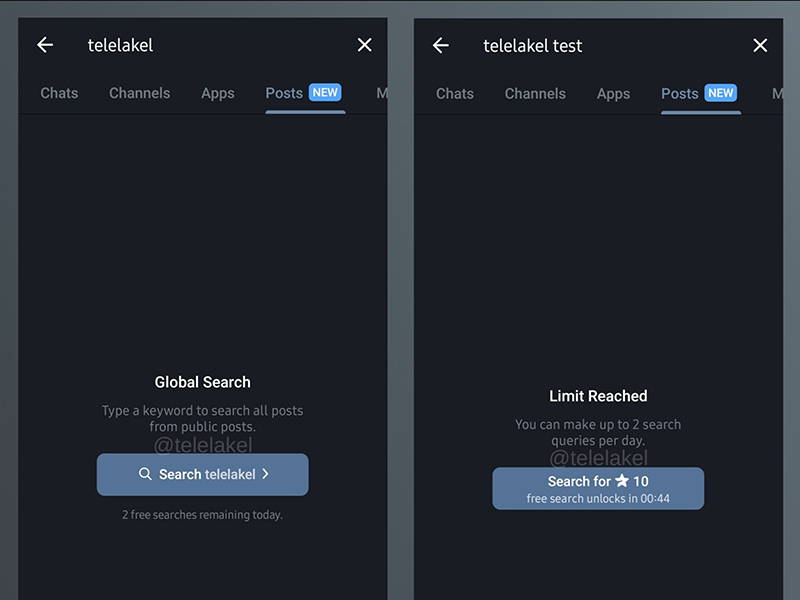The height and width of the screenshot is (600, 800).
Task: Select Posts tab on the Global Search screen
Action: 284,93
